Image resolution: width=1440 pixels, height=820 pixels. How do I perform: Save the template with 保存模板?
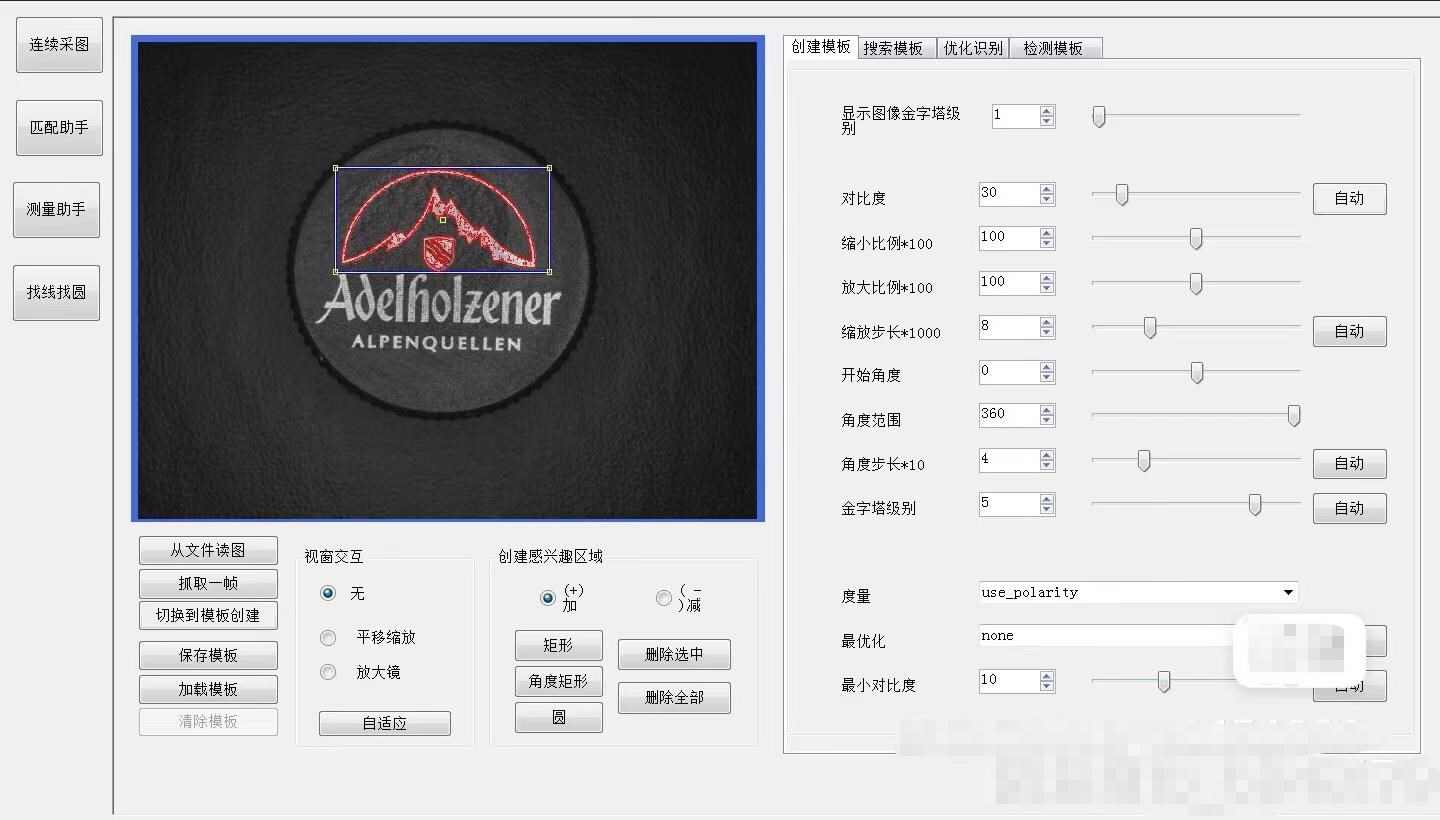(208, 655)
